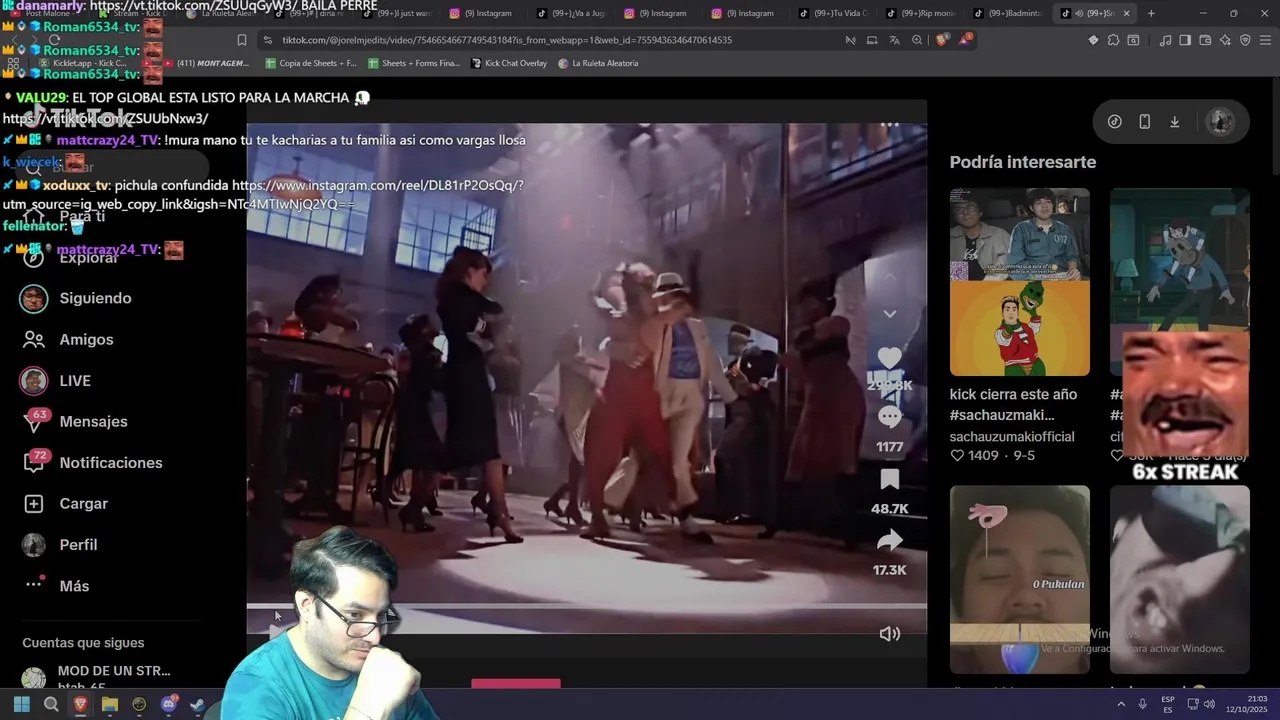Go to next video with down chevron

point(889,314)
